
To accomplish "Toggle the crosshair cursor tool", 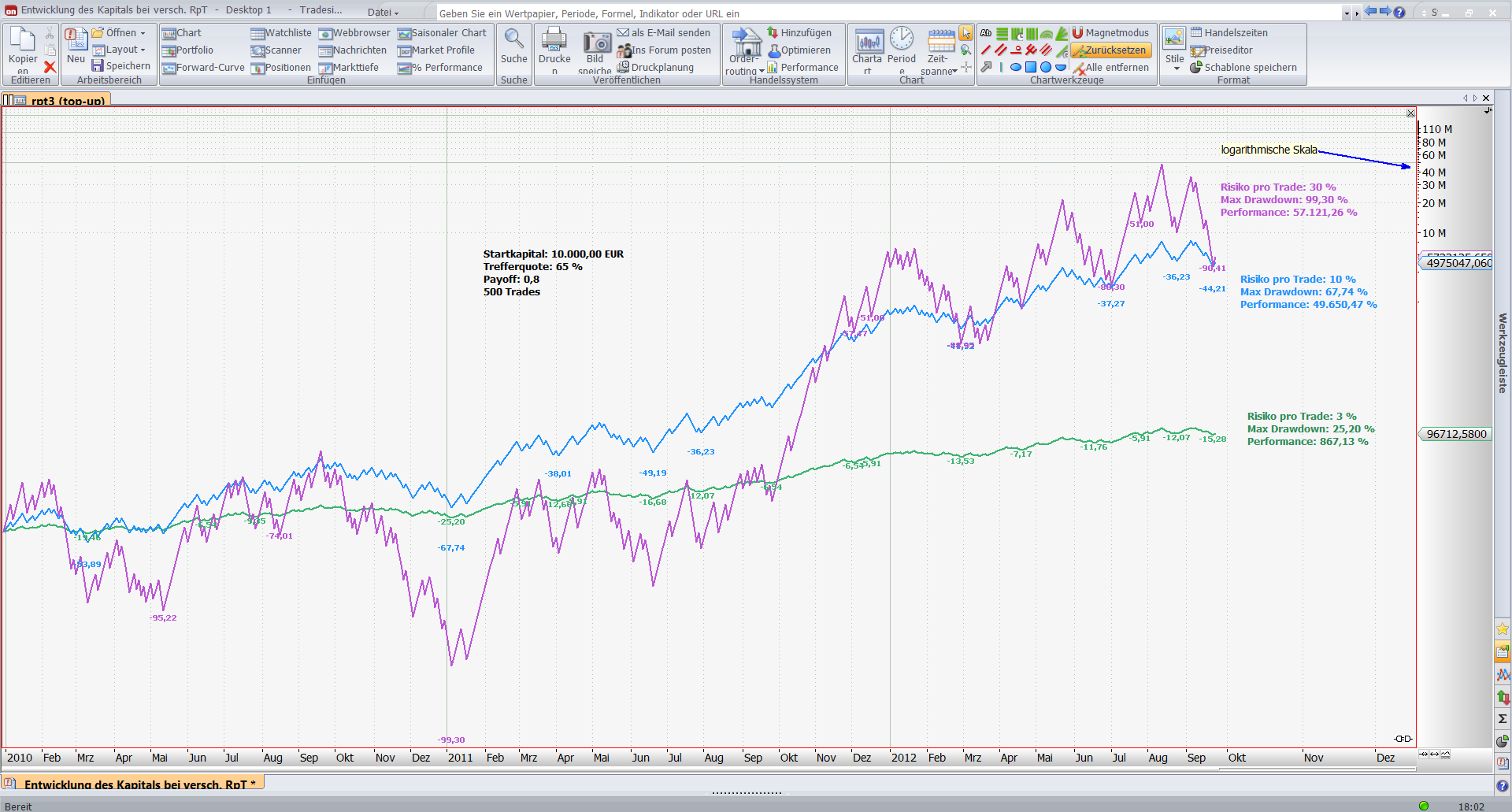I will tap(966, 68).
